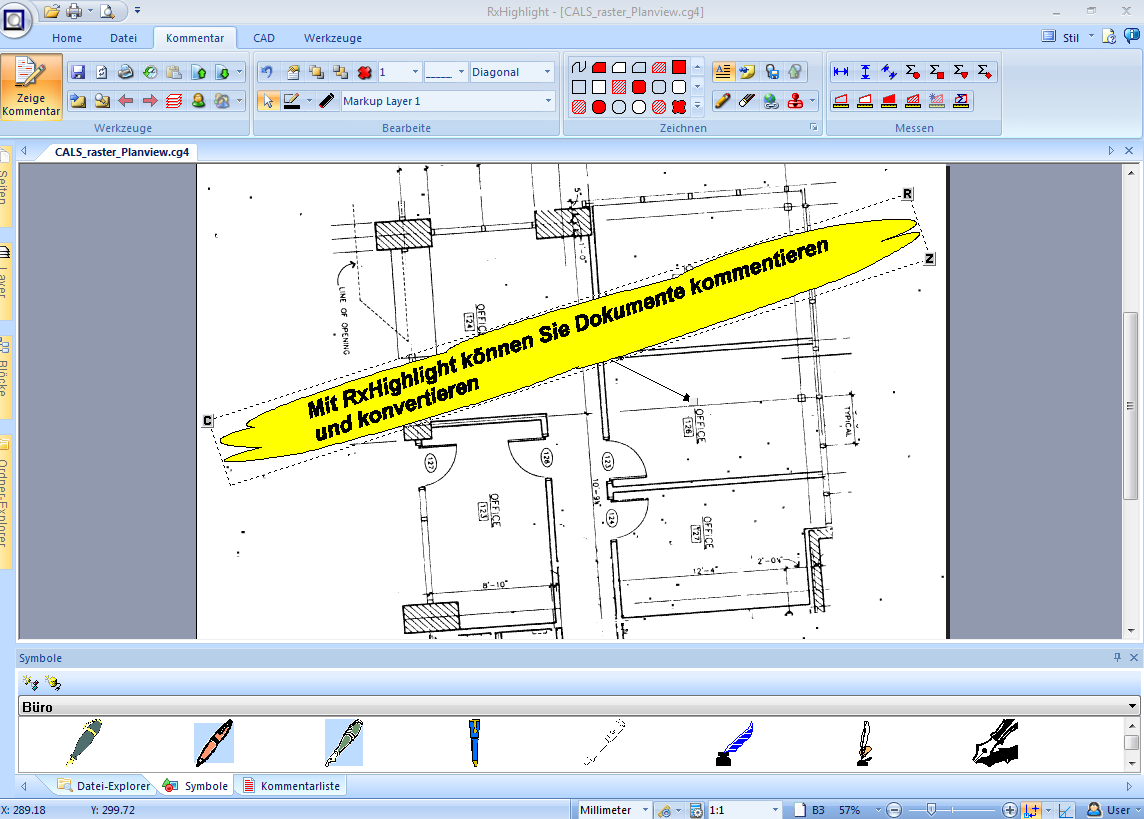Screen dimensions: 1144x819
Task: Click the printer icon in Werkzeuge
Action: (126, 72)
